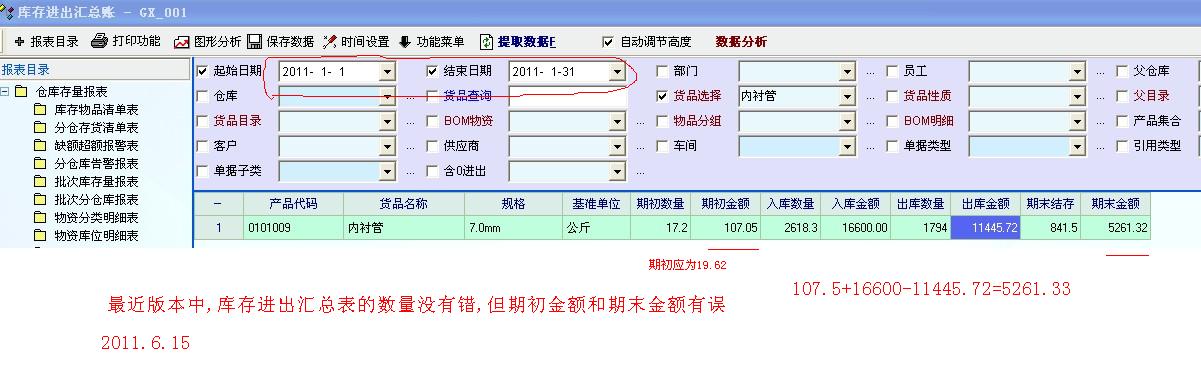Select the 5261.32 期末金额 cell
The width and height of the screenshot is (1201, 381).
[x=1116, y=228]
